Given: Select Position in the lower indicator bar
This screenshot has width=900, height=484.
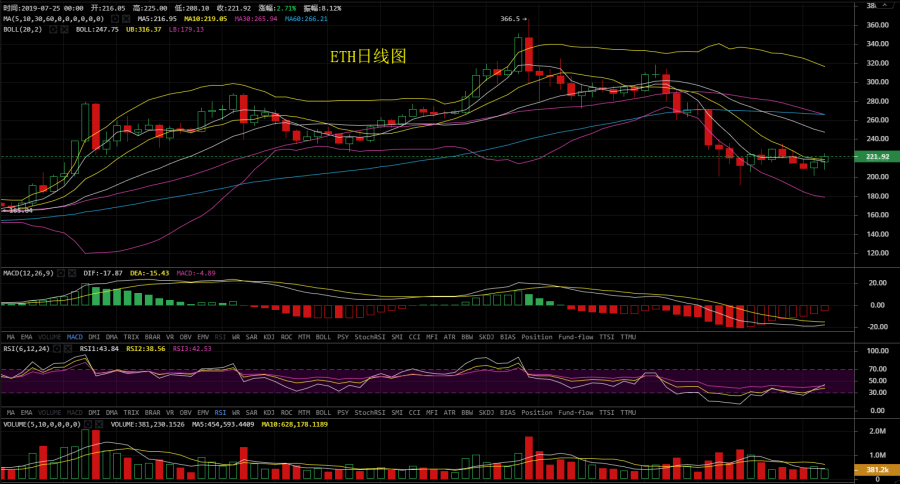Looking at the screenshot, I should point(536,412).
